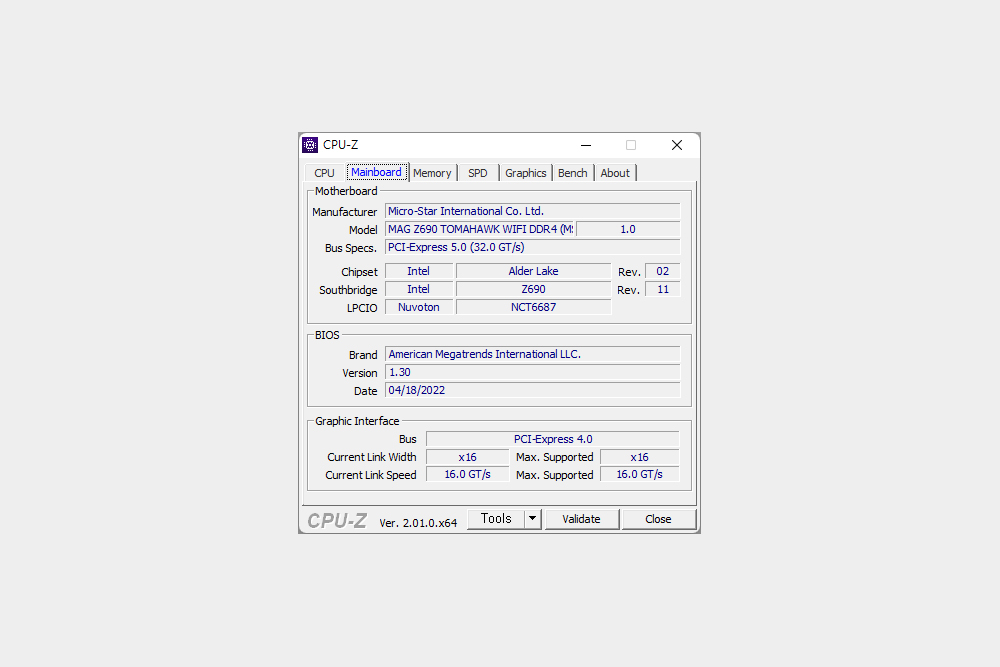Click the Manufacturer field Micro-Star International
This screenshot has width=1000, height=667.
[x=533, y=211]
